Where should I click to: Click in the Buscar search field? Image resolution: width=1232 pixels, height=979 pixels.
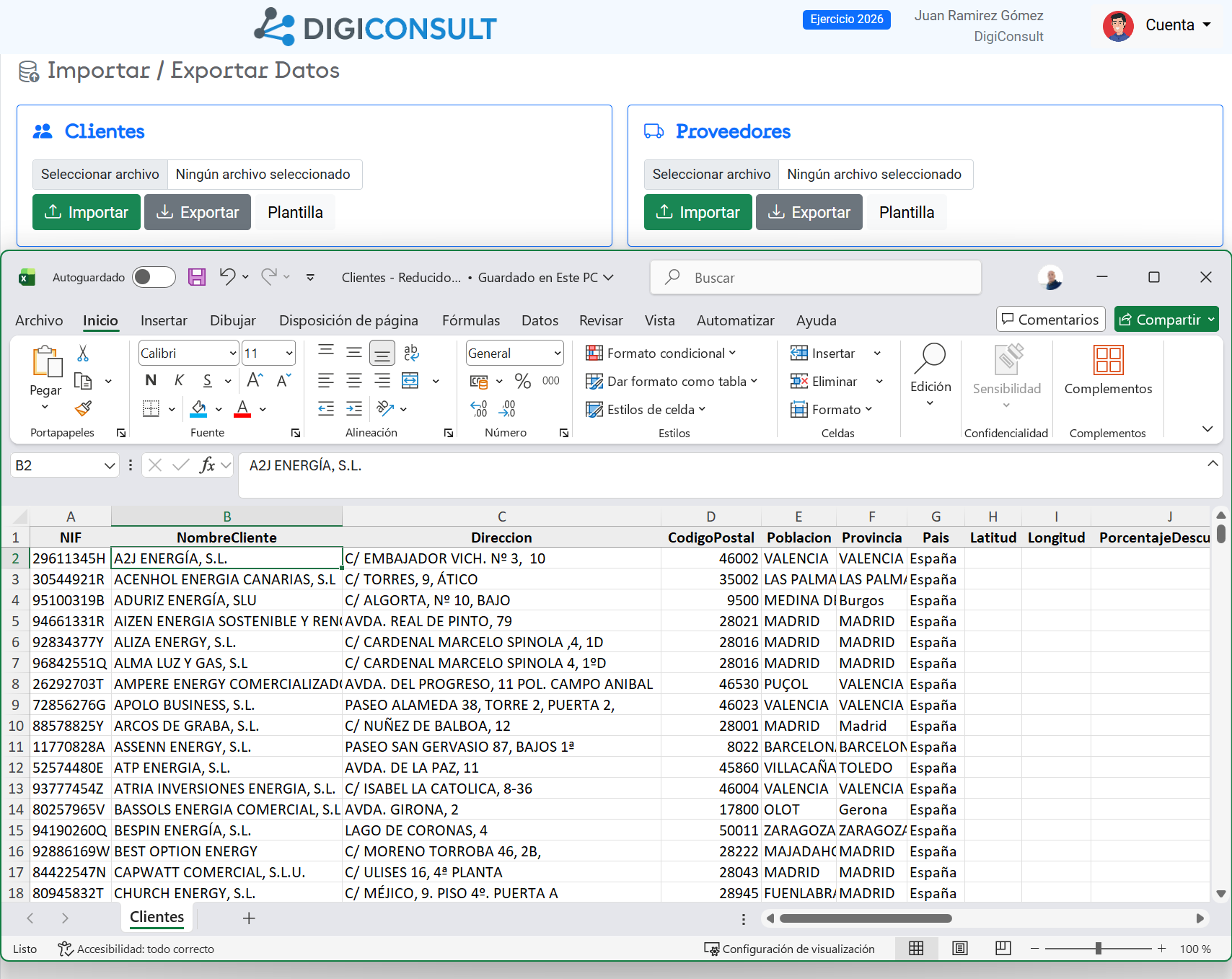(816, 278)
